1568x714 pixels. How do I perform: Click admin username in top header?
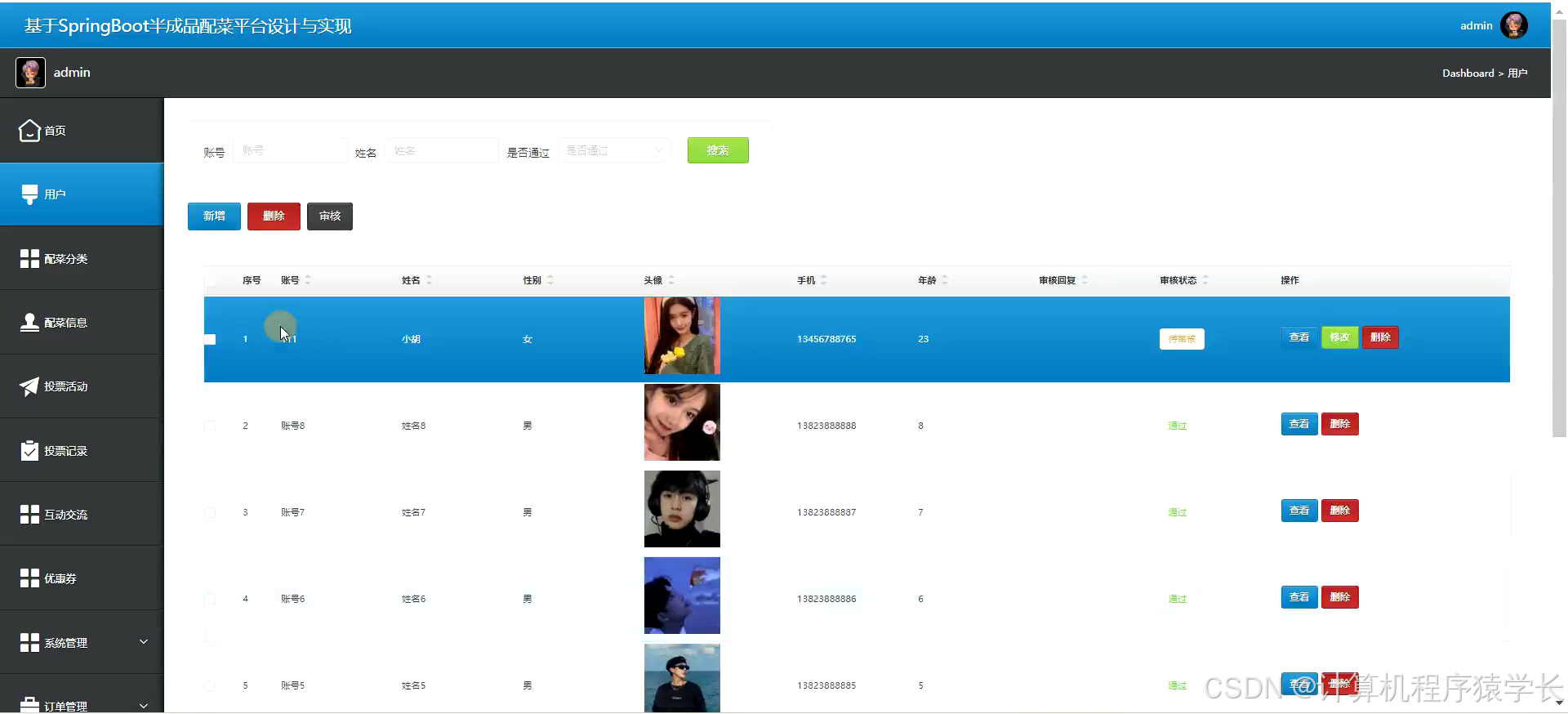1476,26
